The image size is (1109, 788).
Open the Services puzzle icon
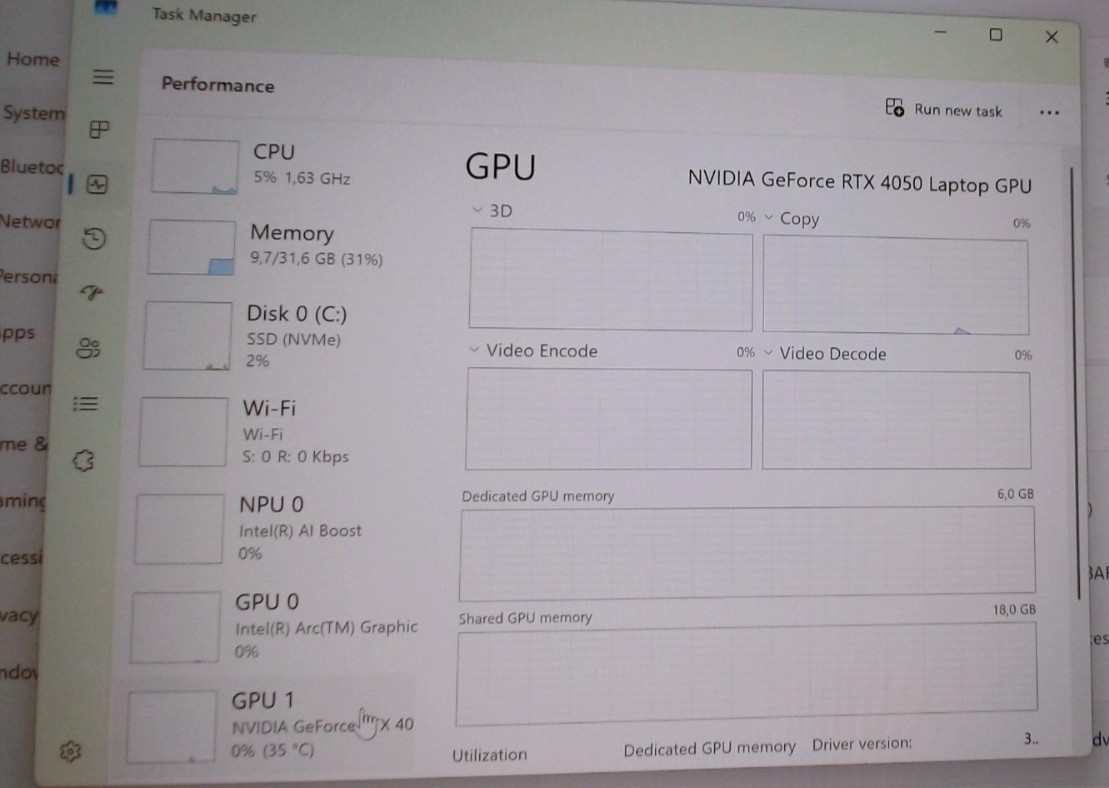[x=83, y=460]
